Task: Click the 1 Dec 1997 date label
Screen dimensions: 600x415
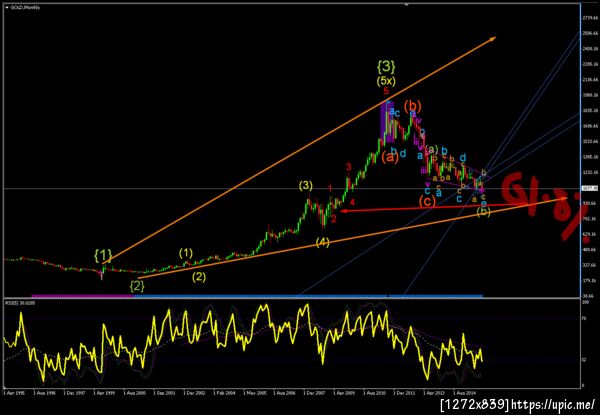Action: [74, 392]
